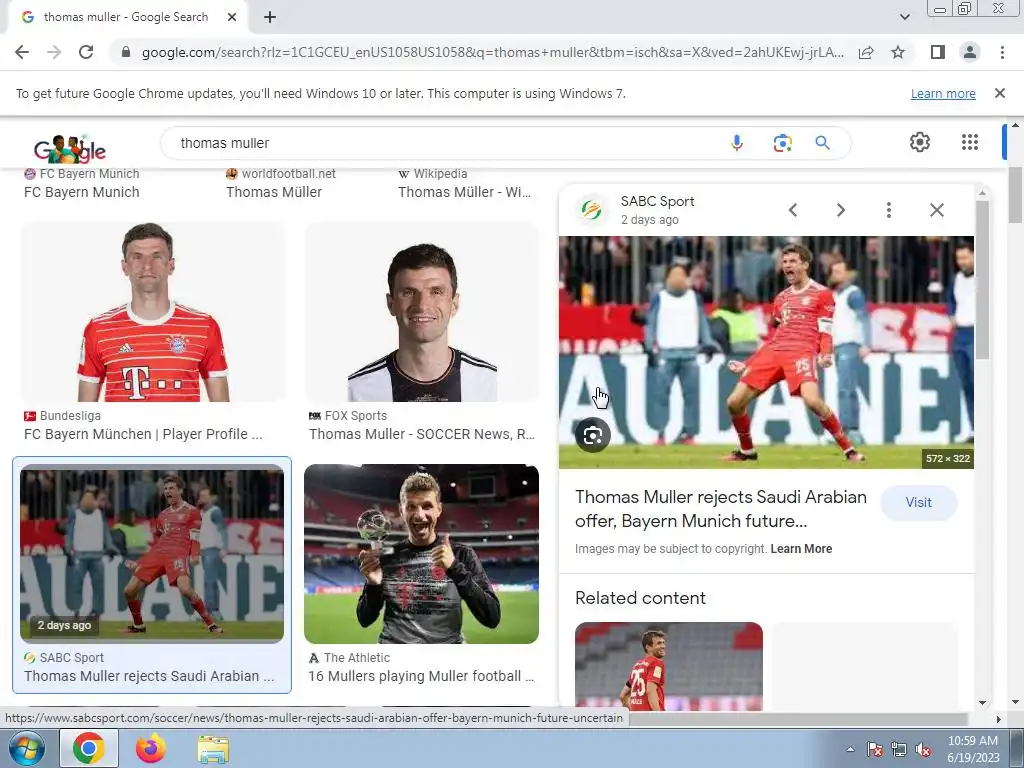Click inside the thomas muller search box
This screenshot has height=768, width=1024.
pos(444,143)
